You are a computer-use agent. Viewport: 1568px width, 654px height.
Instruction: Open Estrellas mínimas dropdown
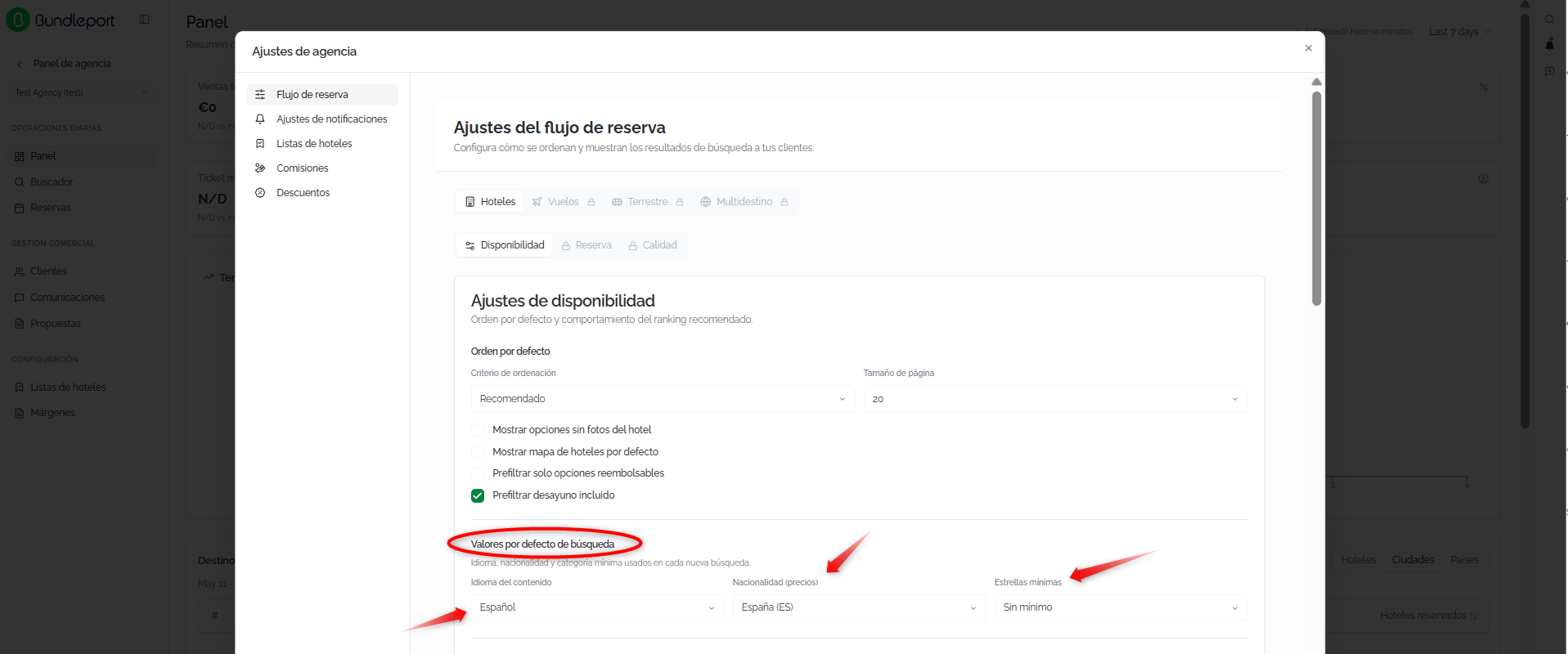point(1121,607)
